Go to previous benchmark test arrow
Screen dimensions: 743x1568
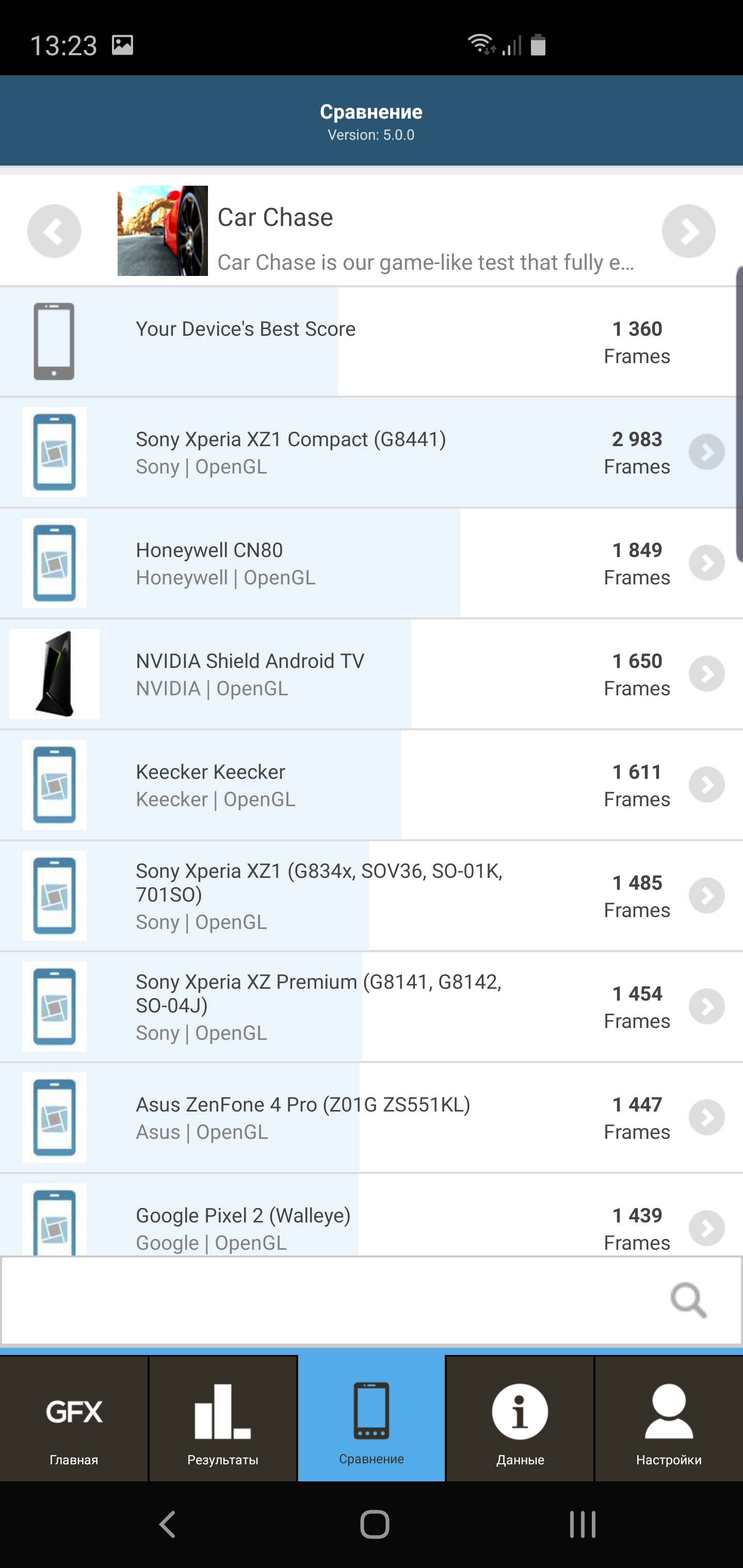54,231
